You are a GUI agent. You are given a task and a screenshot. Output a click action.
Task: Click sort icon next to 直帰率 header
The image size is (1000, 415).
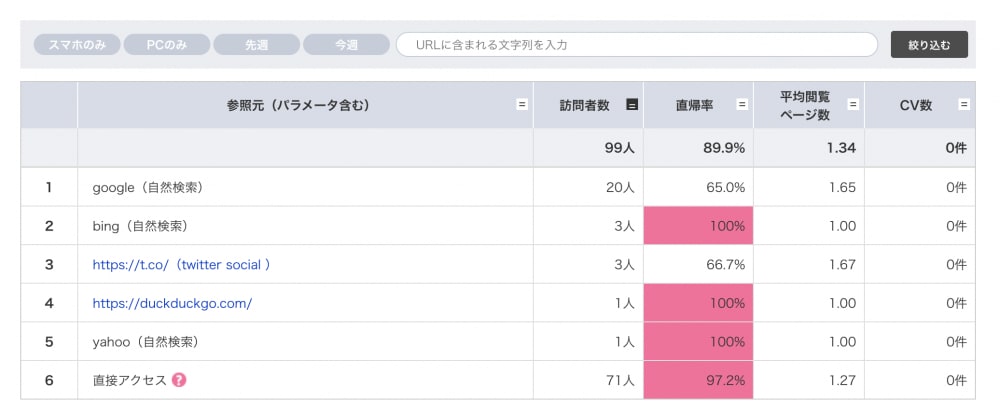[741, 105]
